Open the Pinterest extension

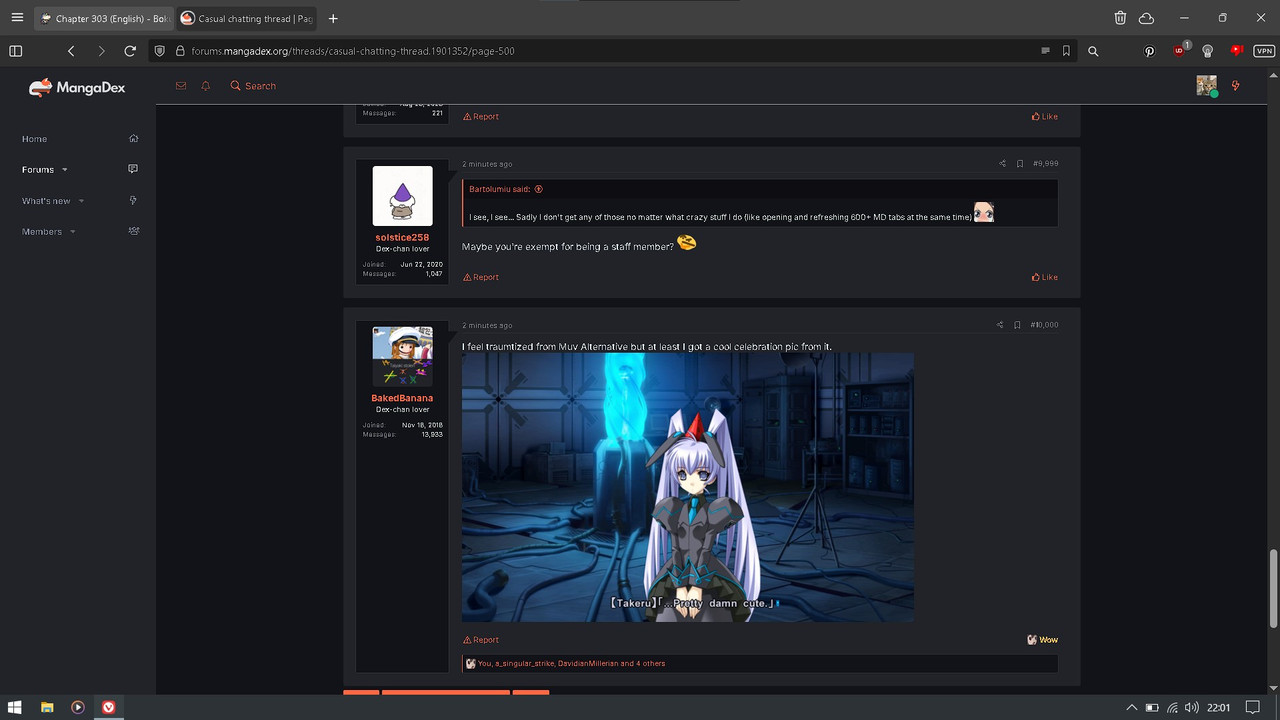coord(1150,51)
